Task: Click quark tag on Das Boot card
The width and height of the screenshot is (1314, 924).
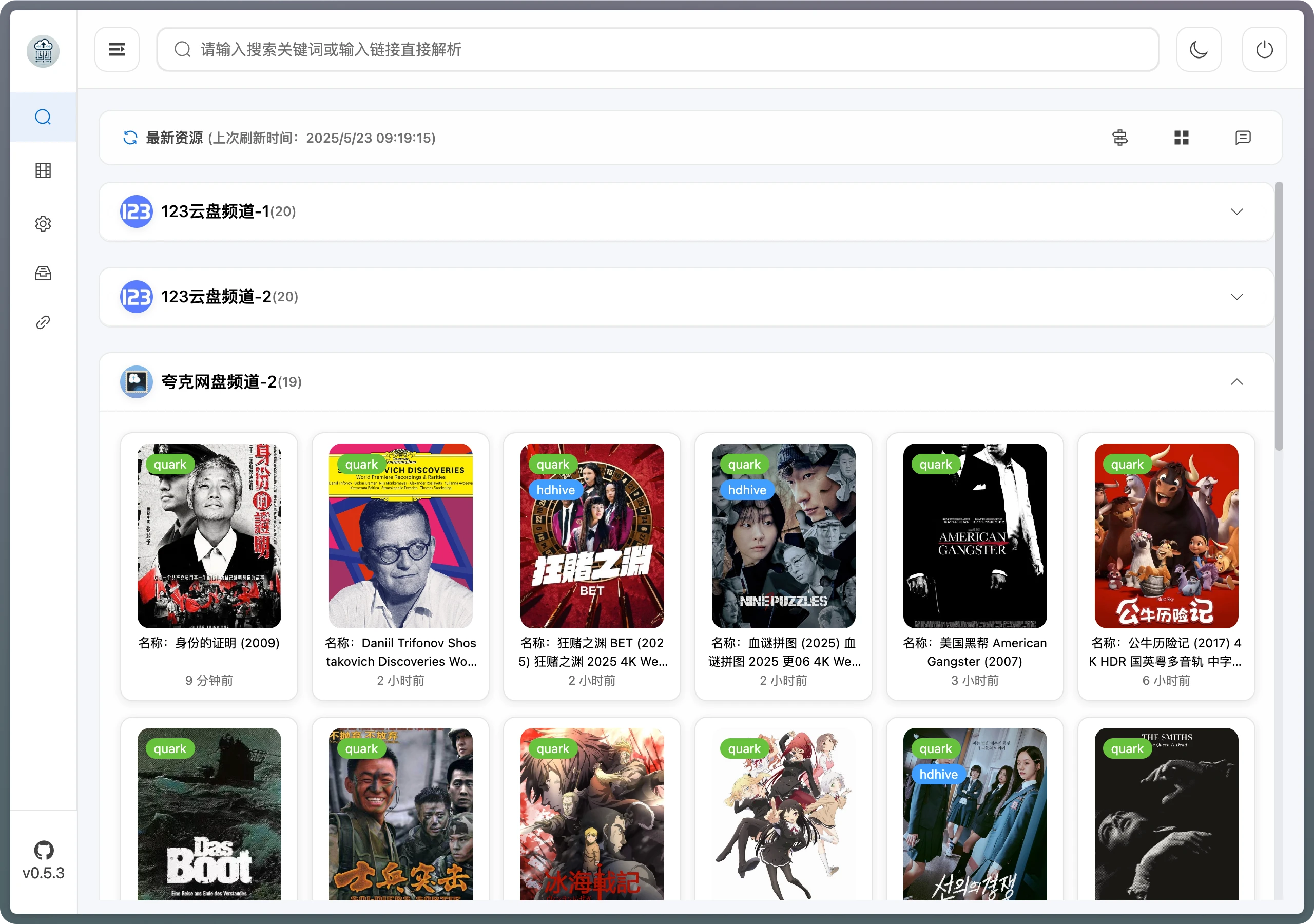Action: click(x=170, y=749)
